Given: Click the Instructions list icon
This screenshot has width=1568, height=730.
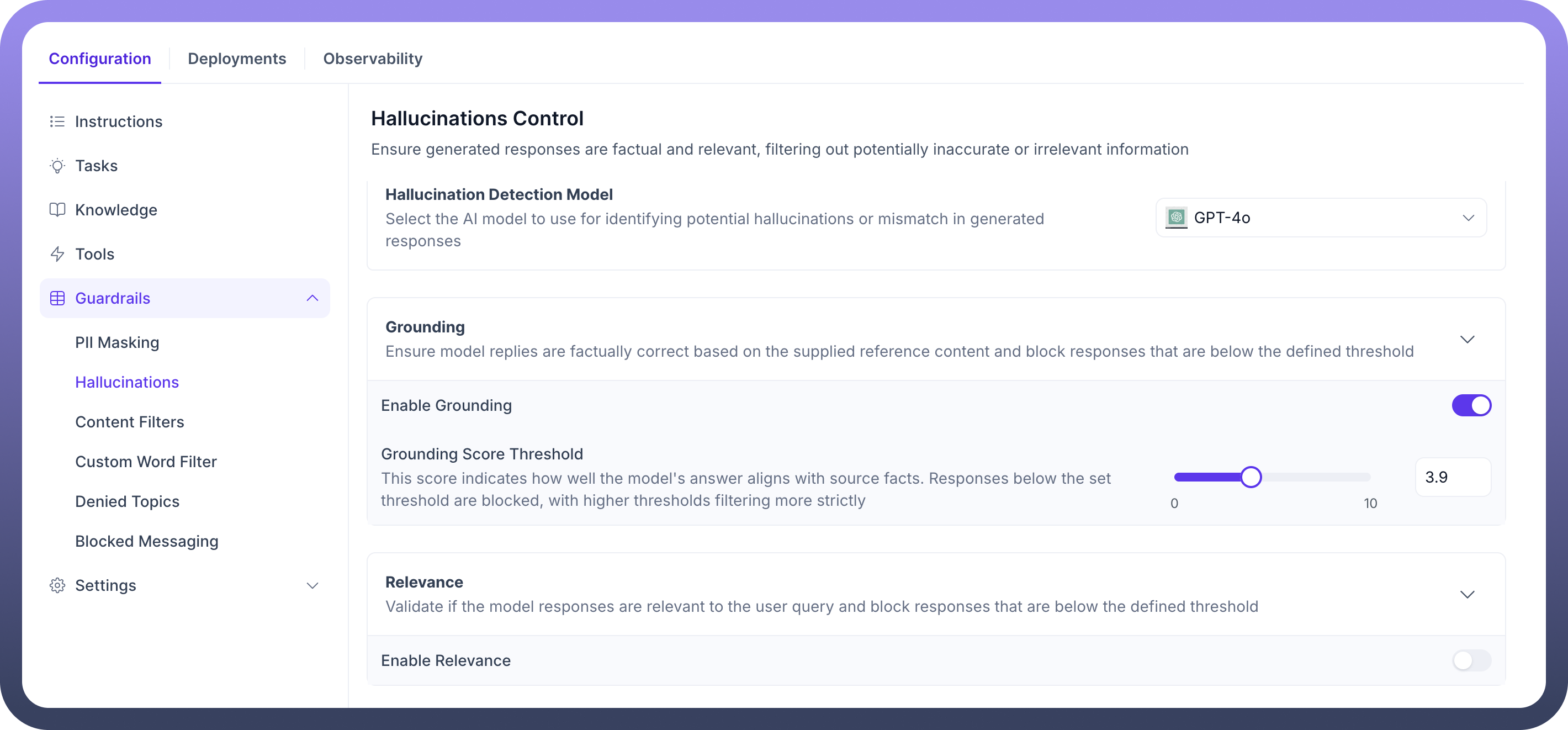Looking at the screenshot, I should coord(57,121).
